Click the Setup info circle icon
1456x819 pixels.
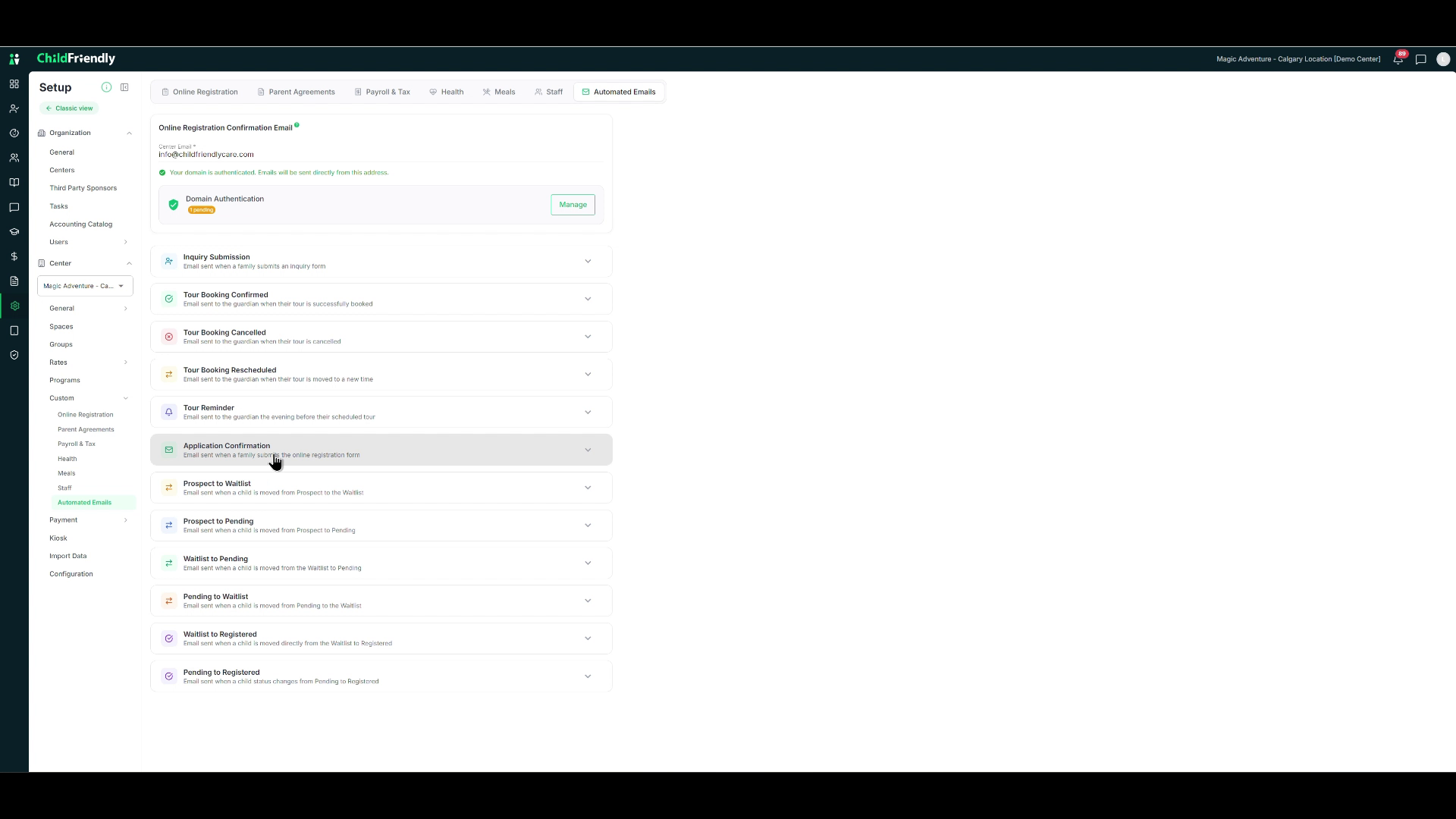[106, 87]
